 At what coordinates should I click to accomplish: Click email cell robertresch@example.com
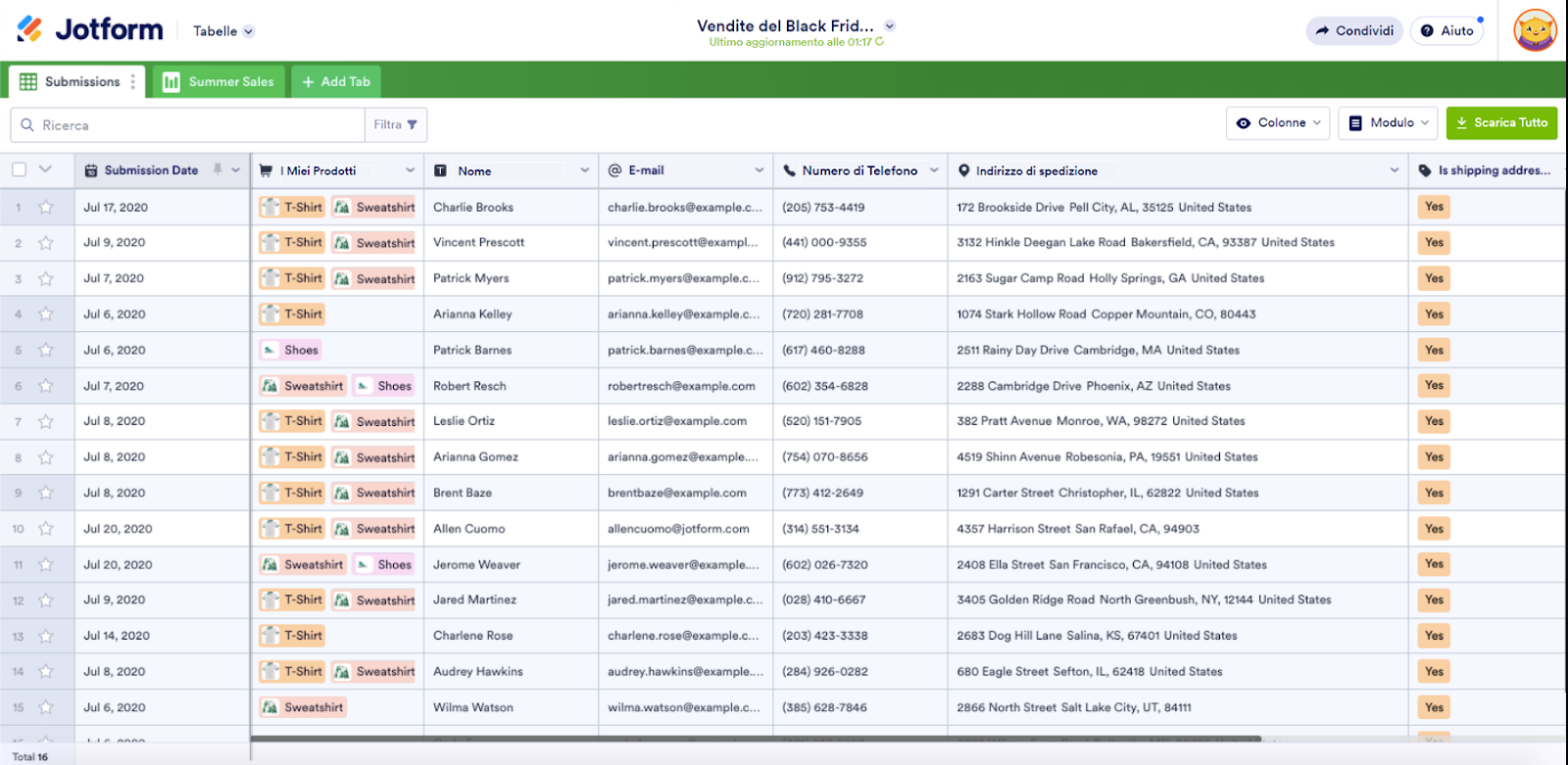681,386
